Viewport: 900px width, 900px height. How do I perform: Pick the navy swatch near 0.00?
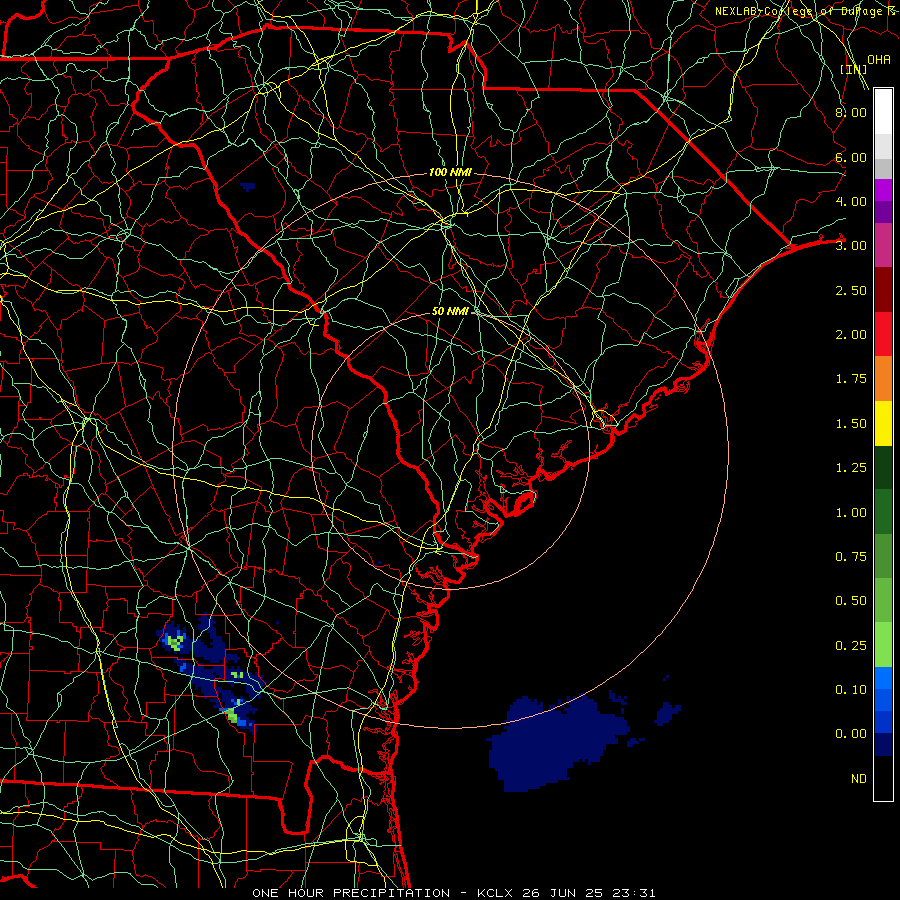pyautogui.click(x=883, y=745)
